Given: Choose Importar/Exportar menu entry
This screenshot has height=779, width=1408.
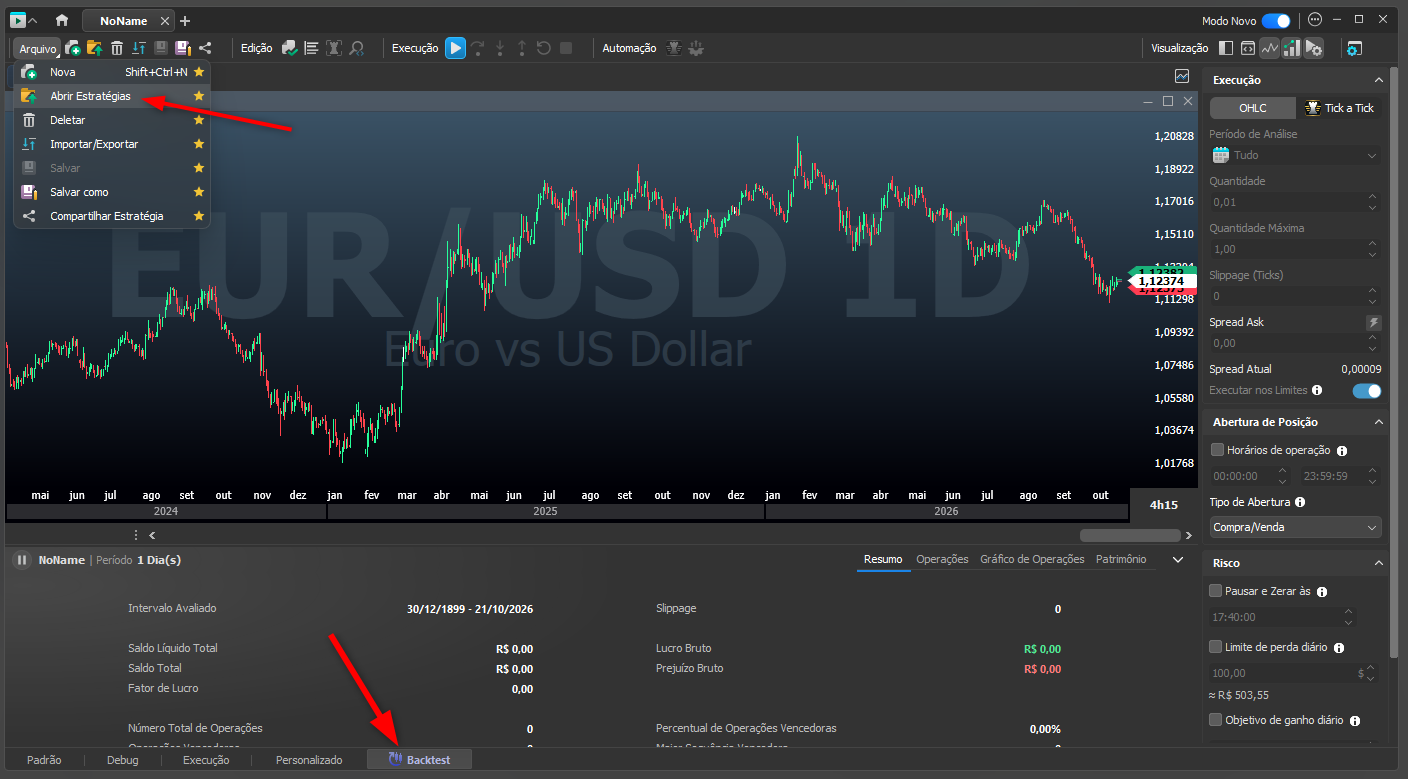Looking at the screenshot, I should tap(112, 144).
